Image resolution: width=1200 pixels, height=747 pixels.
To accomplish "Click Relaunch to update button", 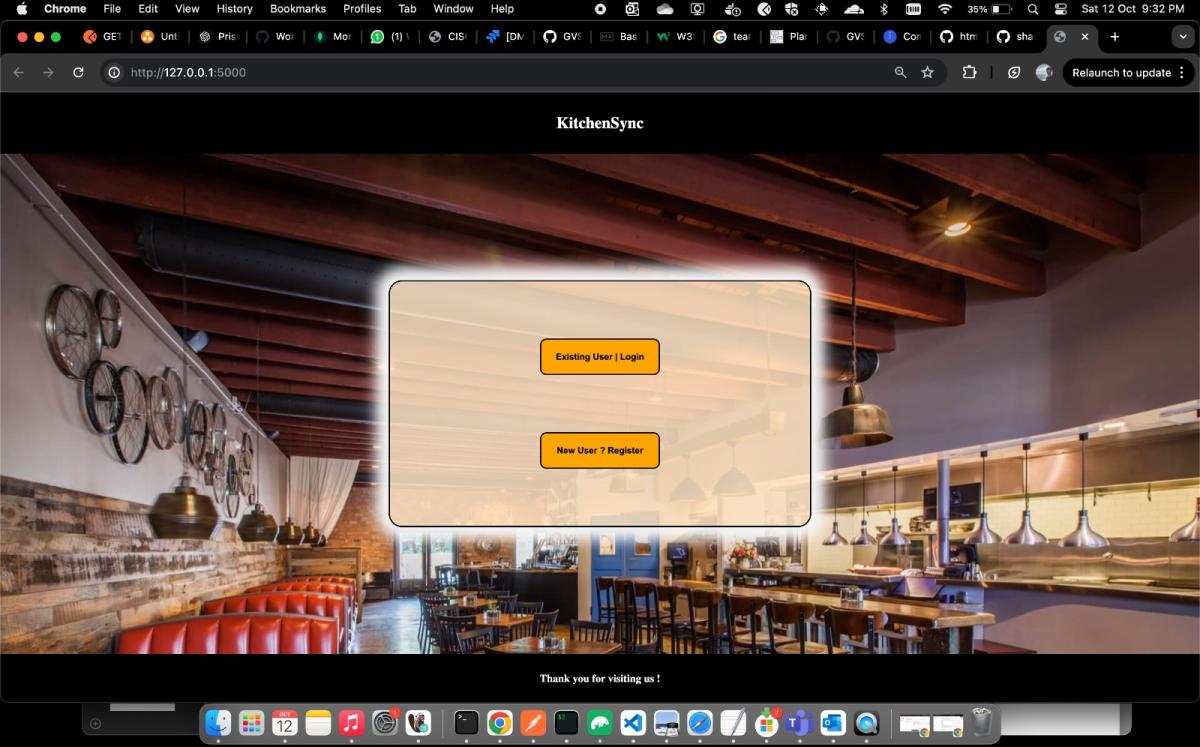I will pos(1120,73).
